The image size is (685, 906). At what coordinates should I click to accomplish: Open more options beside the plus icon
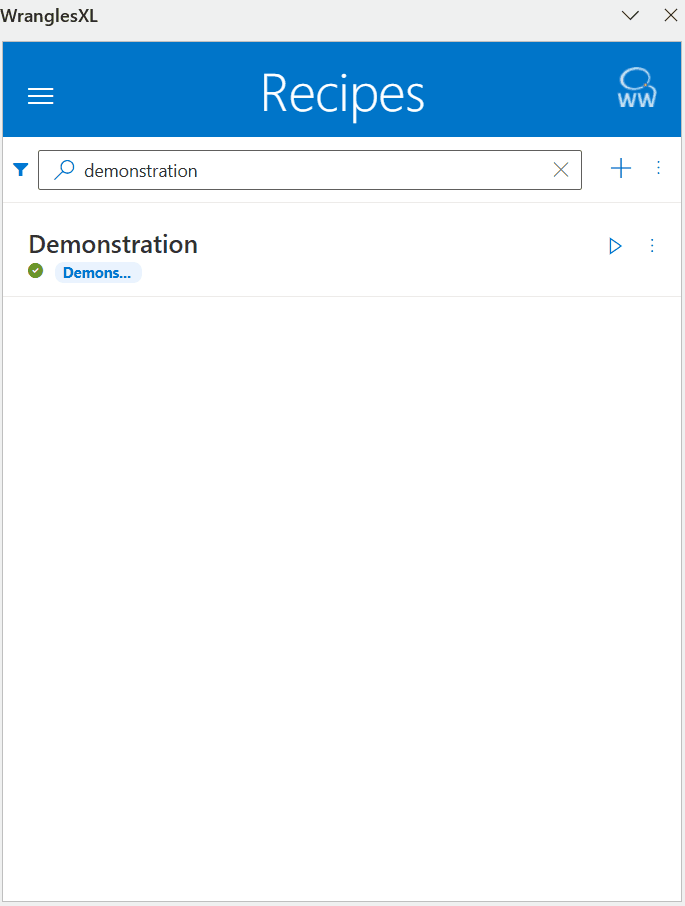pos(658,168)
